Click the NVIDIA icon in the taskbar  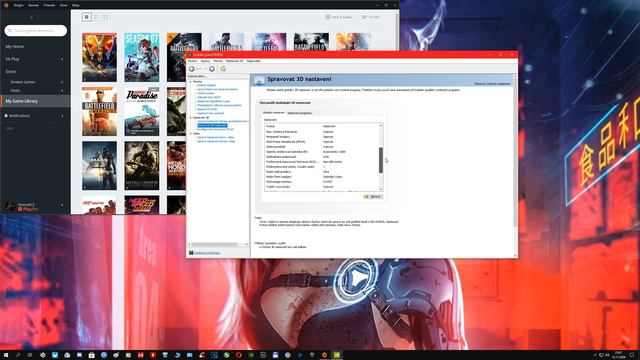pos(336,355)
